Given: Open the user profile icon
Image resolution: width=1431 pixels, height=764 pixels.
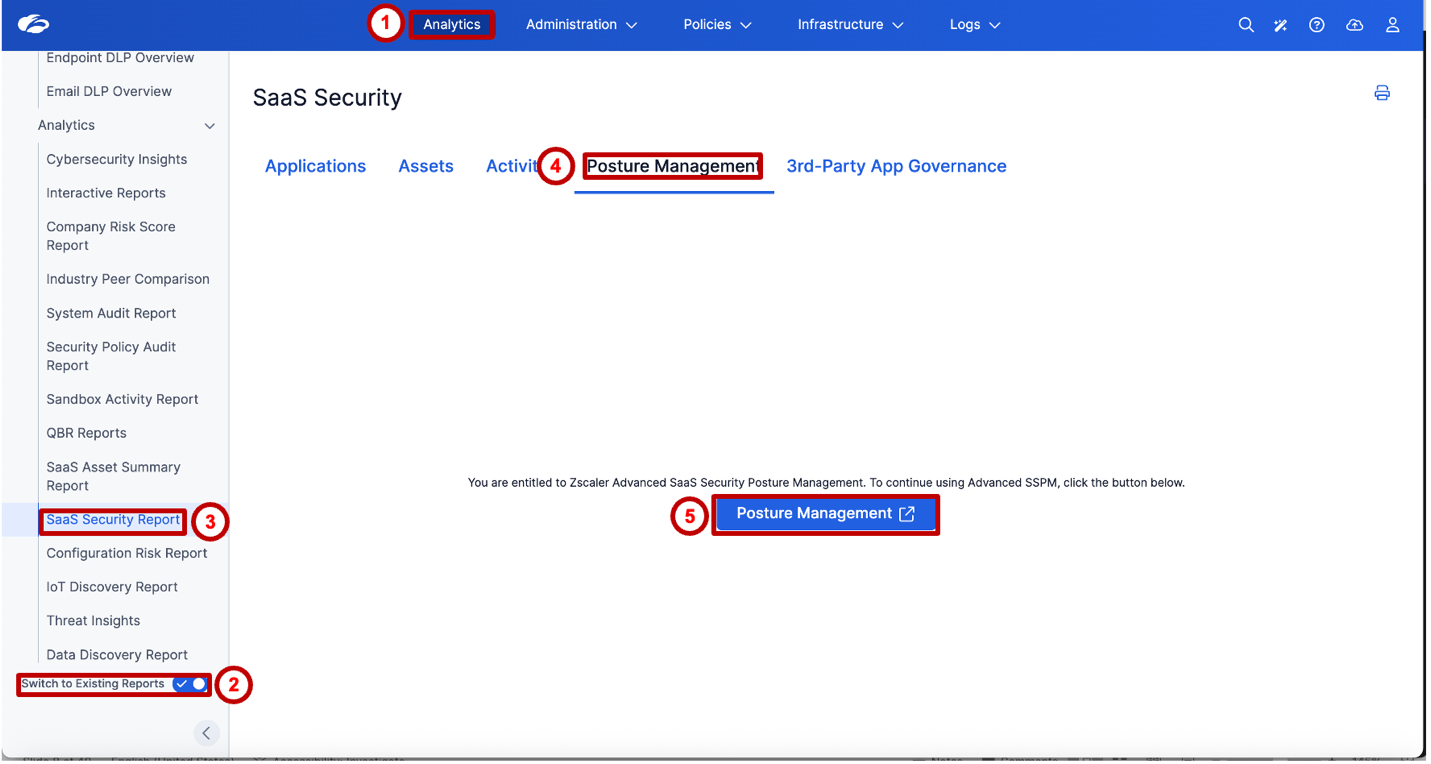Looking at the screenshot, I should point(1392,25).
